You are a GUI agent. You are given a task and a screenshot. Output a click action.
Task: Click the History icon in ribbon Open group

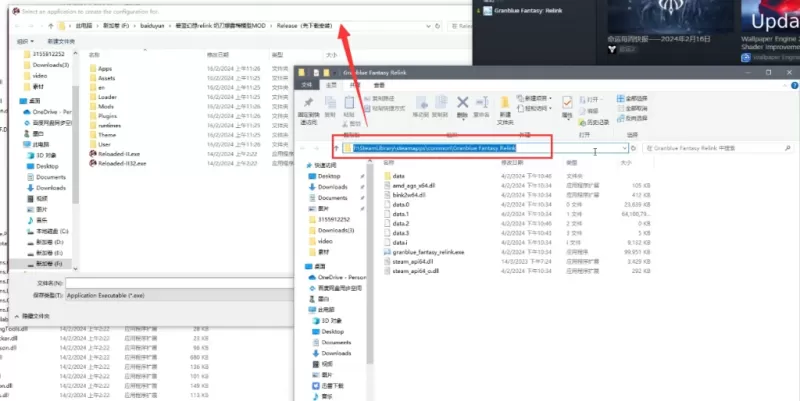582,122
